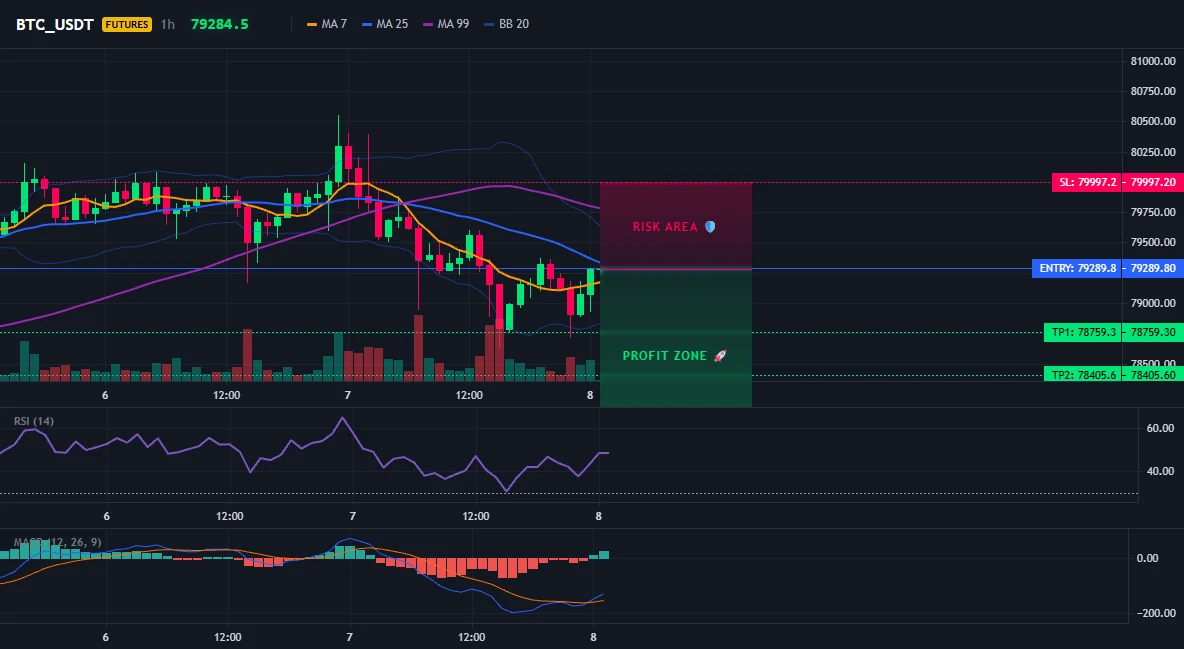Click the 80250.00 price axis label
This screenshot has height=649, width=1184.
point(1153,152)
